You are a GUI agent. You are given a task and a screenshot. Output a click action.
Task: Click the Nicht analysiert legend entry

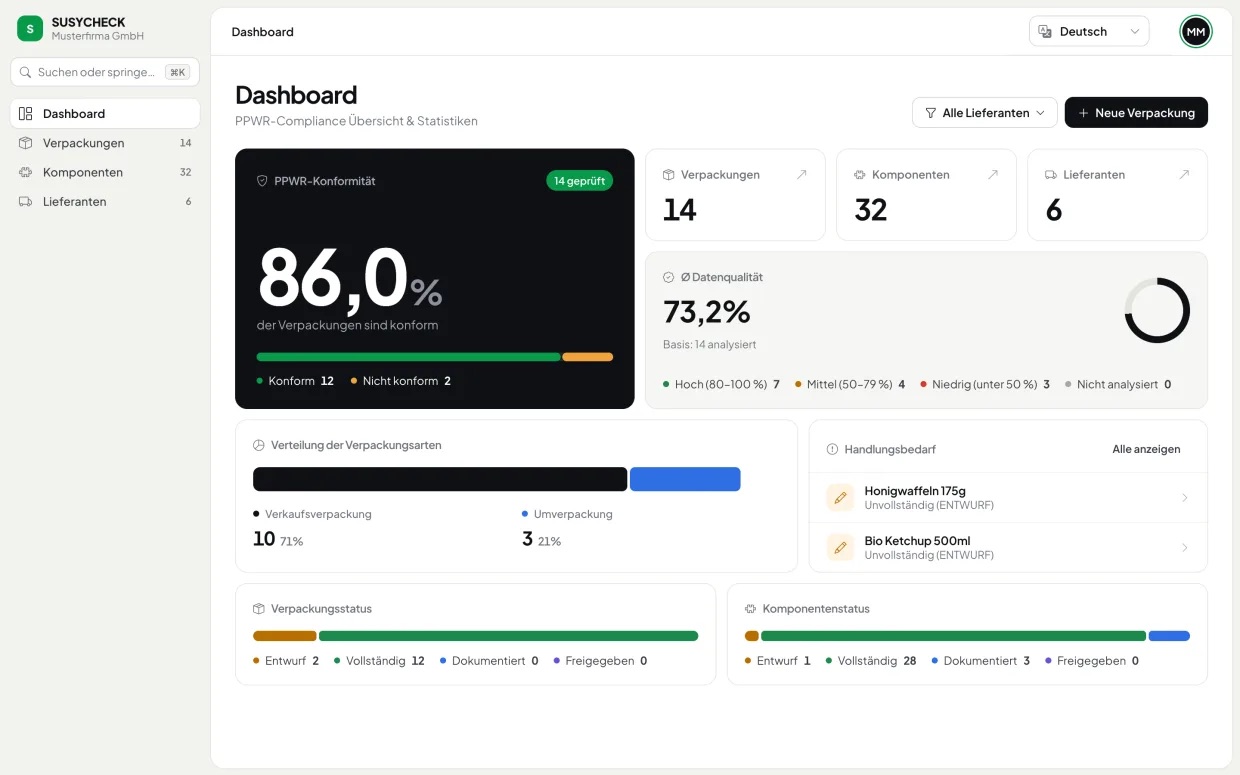[x=1118, y=384]
